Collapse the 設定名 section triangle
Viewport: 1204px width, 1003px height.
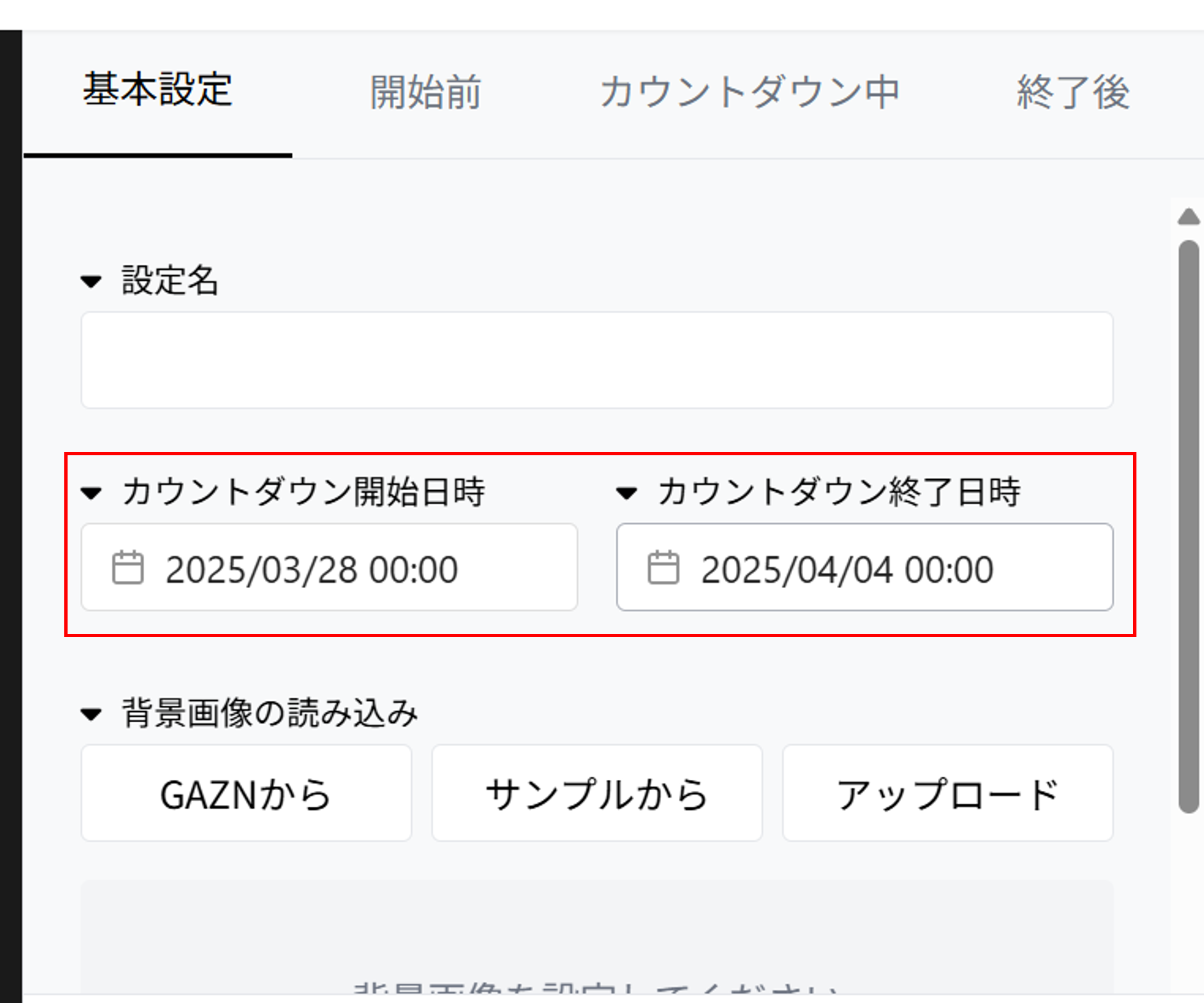point(91,281)
